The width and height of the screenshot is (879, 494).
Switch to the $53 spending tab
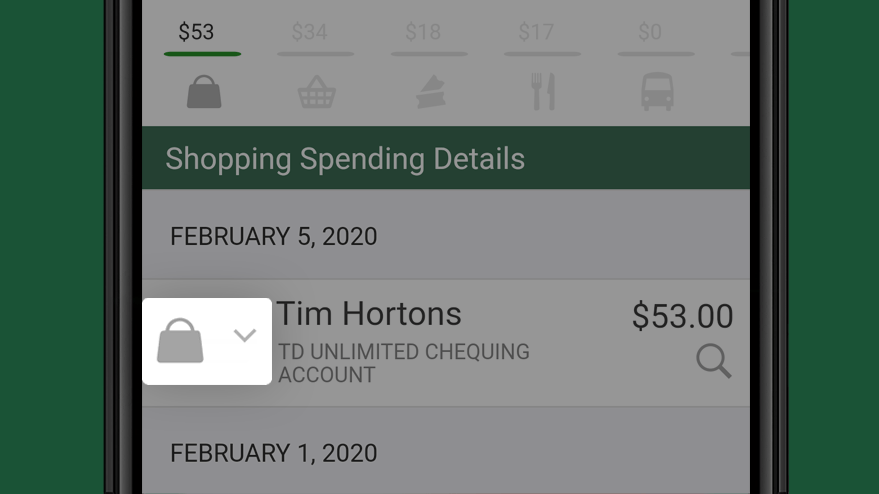196,32
